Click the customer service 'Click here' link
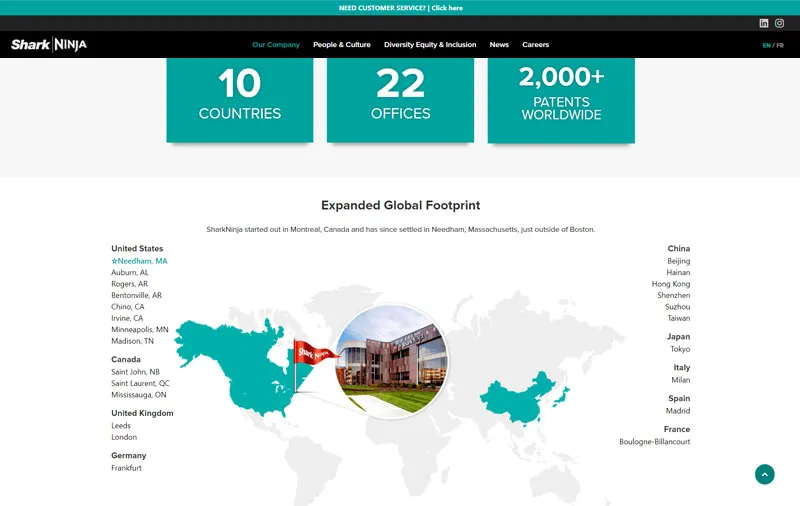This screenshot has height=506, width=800. point(447,8)
